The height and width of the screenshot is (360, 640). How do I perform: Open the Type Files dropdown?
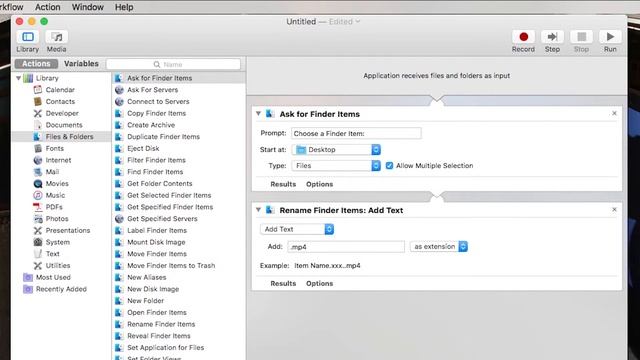point(336,166)
